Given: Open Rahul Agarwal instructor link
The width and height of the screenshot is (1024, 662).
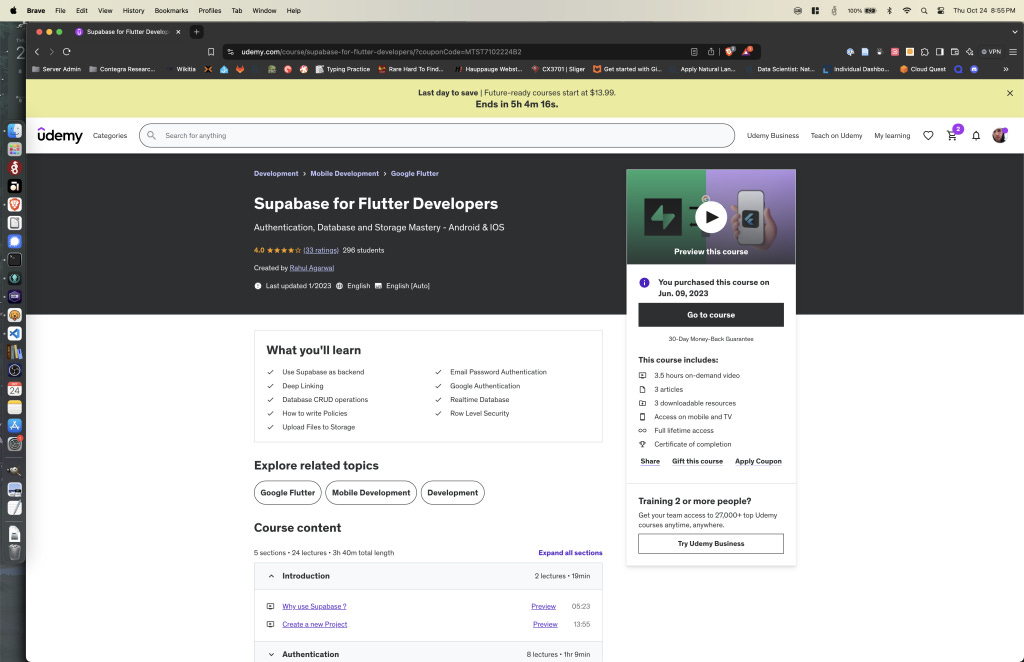Looking at the screenshot, I should [x=312, y=268].
